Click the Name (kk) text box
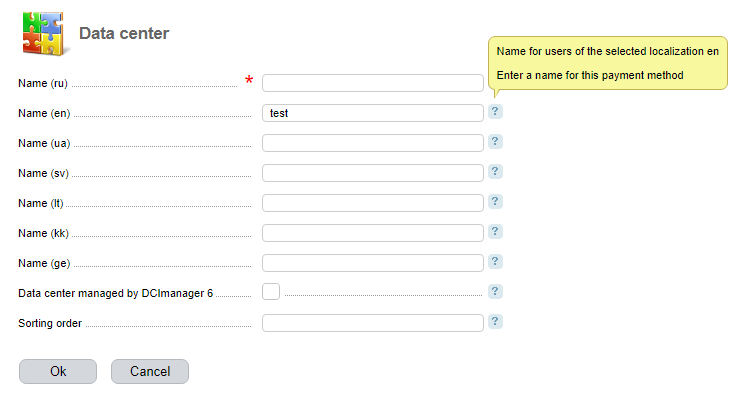The height and width of the screenshot is (403, 747). (x=372, y=233)
